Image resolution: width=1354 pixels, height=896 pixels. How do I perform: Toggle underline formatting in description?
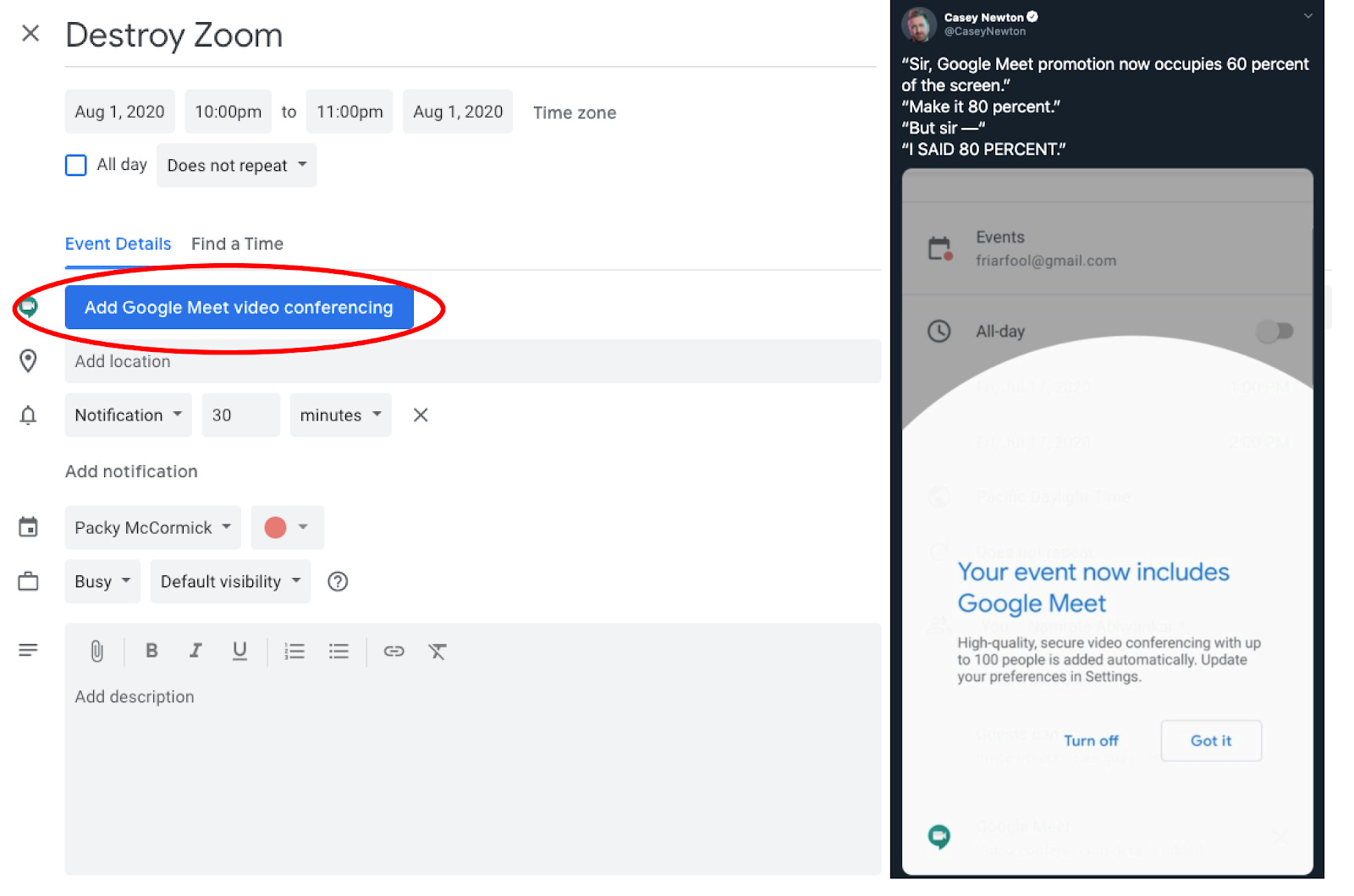click(239, 651)
